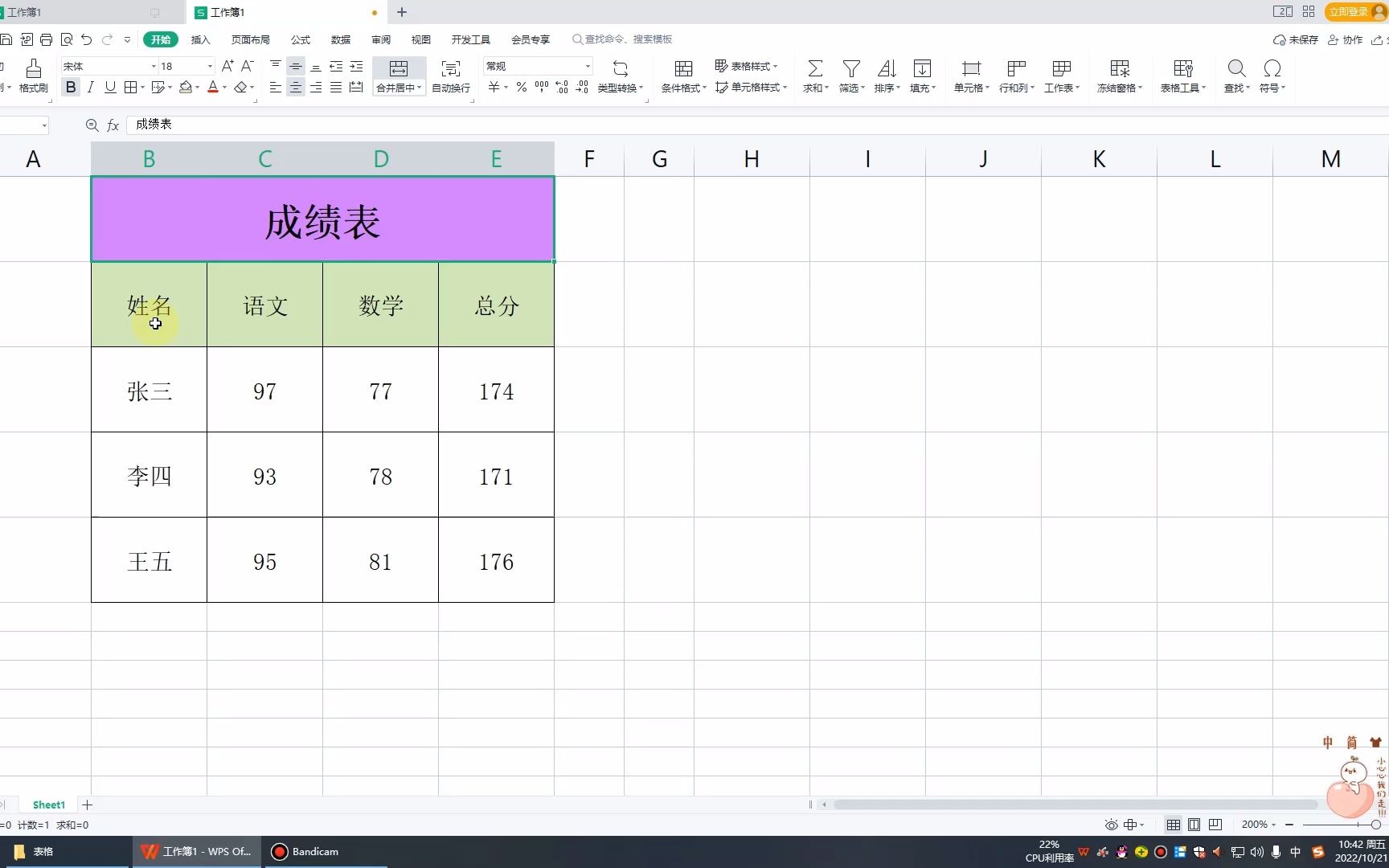
Task: Add a new sheet with the plus button
Action: click(x=87, y=805)
